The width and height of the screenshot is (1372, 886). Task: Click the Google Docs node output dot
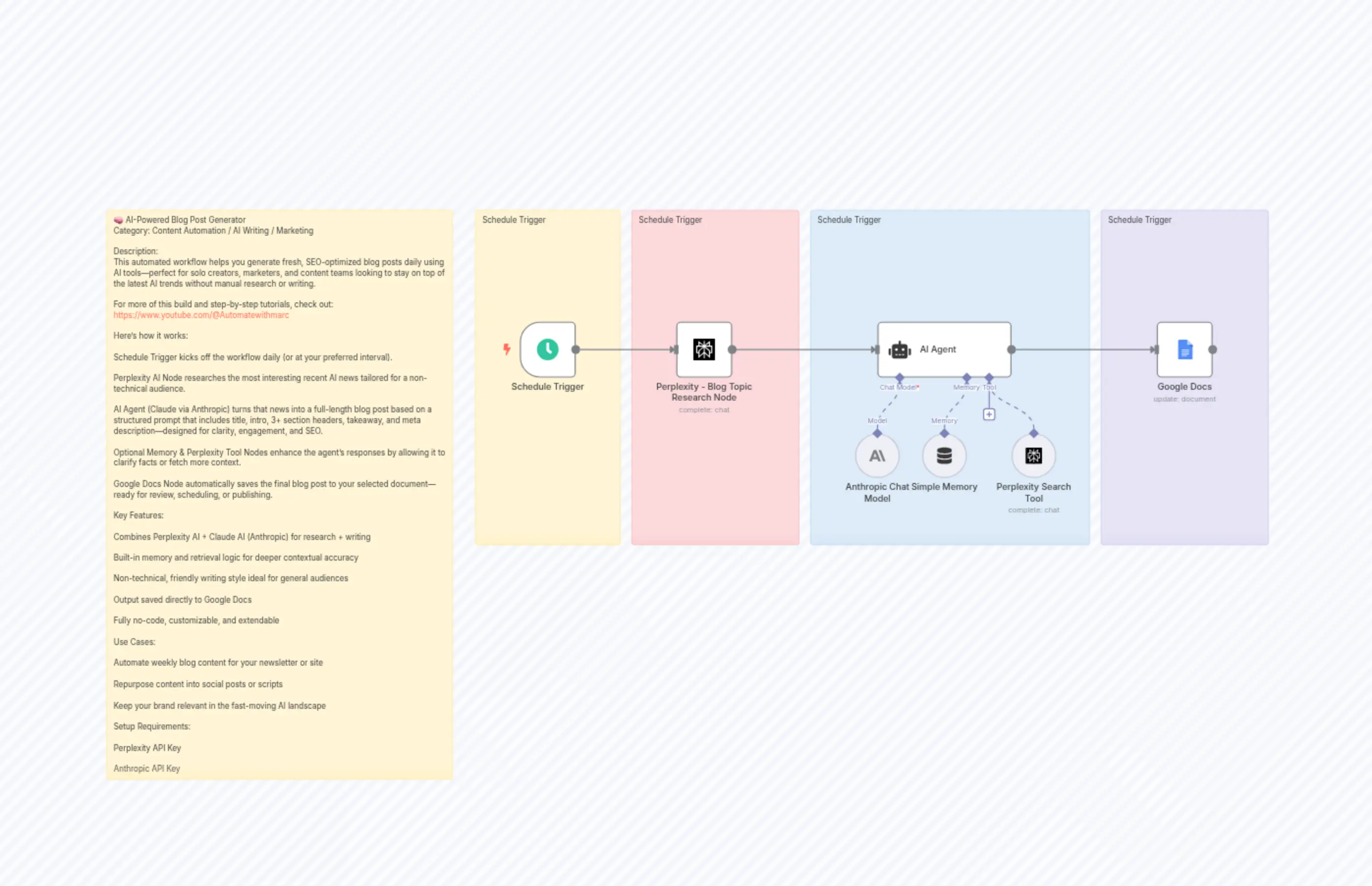1212,349
